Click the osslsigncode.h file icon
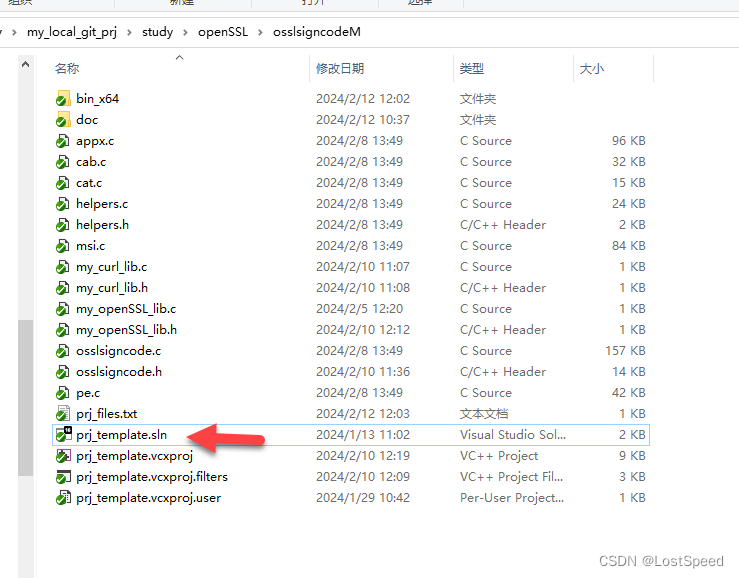The width and height of the screenshot is (739, 578). pos(63,372)
